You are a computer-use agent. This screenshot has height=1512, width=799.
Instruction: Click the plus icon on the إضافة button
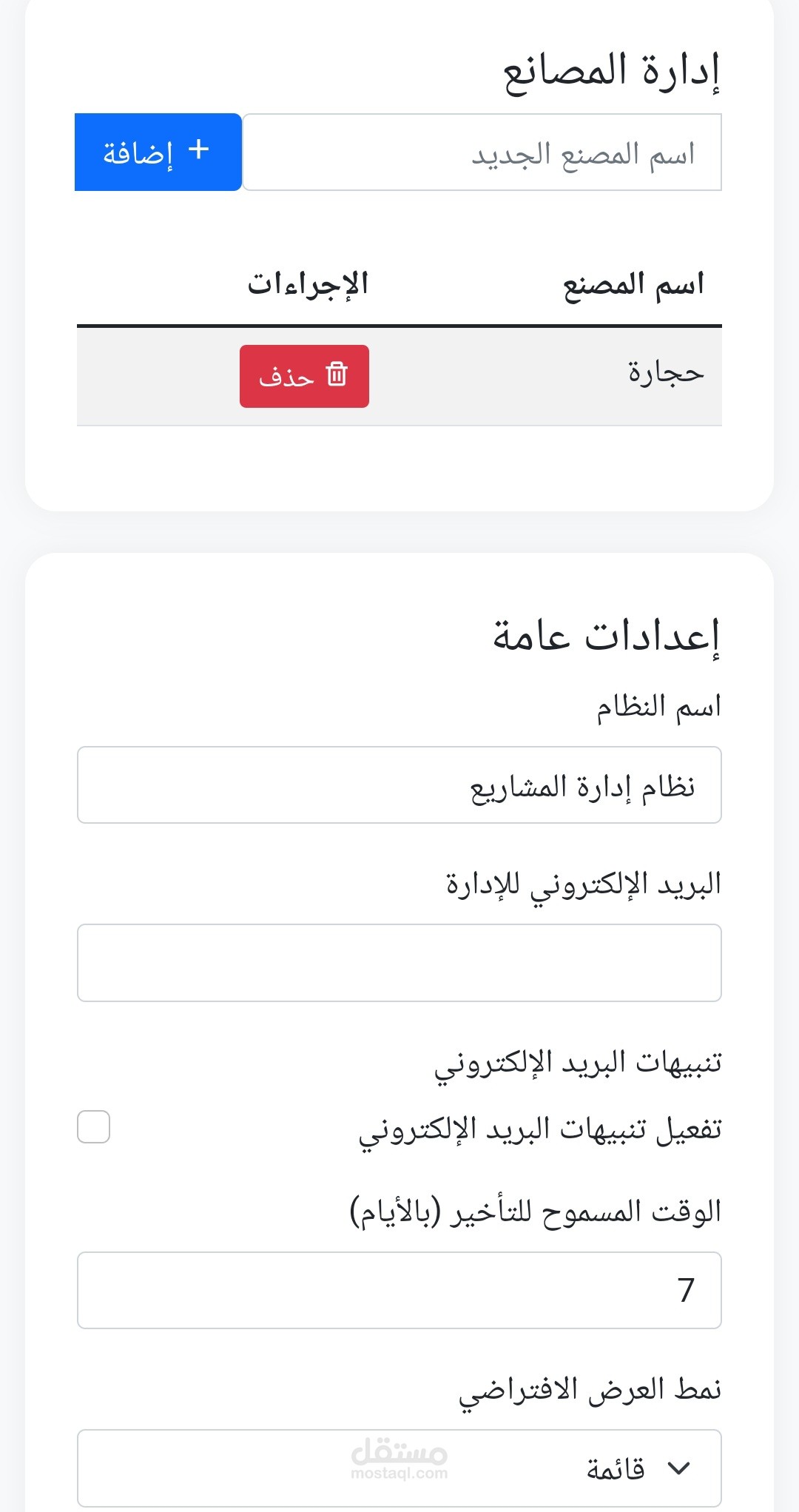(x=198, y=150)
